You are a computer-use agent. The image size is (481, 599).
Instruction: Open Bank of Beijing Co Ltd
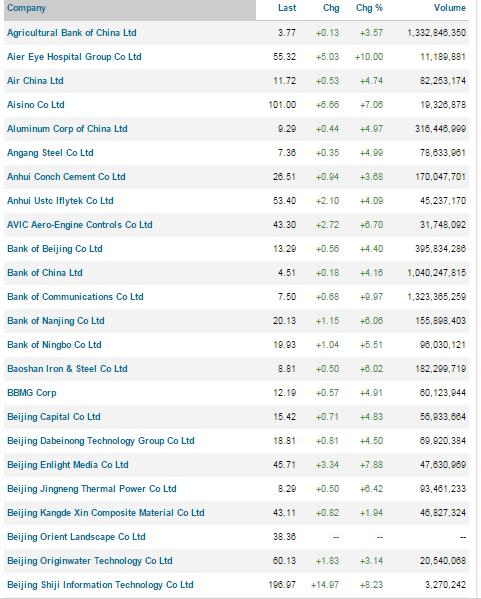pyautogui.click(x=55, y=249)
